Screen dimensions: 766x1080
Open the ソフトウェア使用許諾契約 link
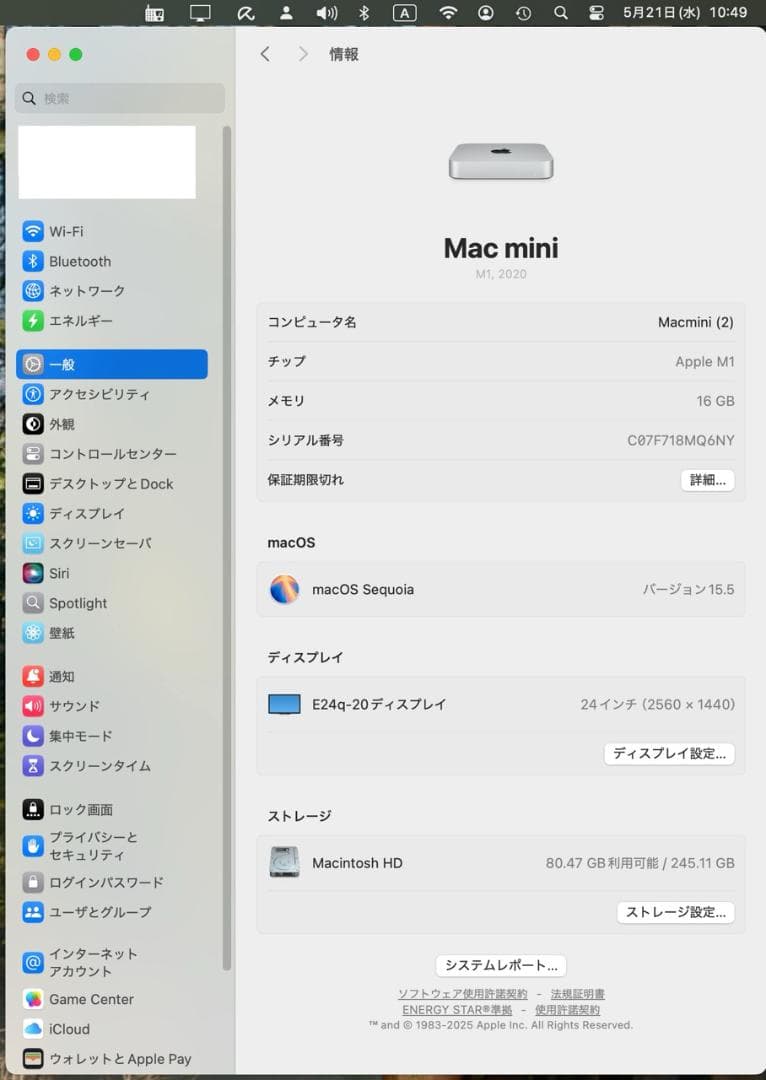pos(462,994)
